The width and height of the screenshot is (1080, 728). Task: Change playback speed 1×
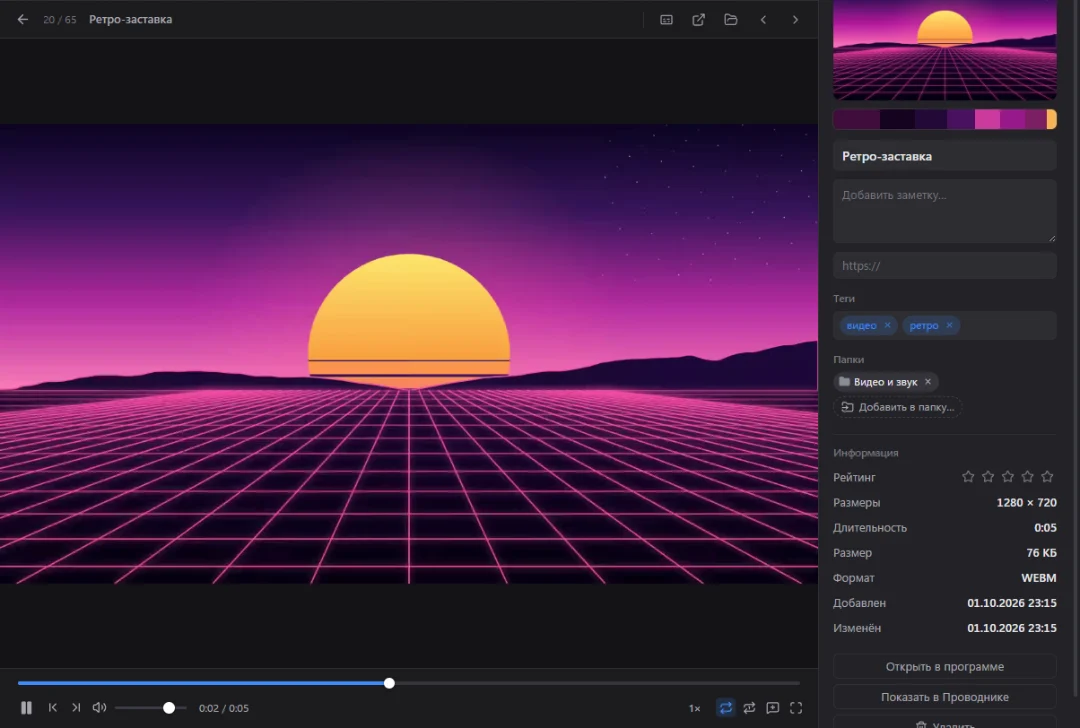pyautogui.click(x=694, y=708)
